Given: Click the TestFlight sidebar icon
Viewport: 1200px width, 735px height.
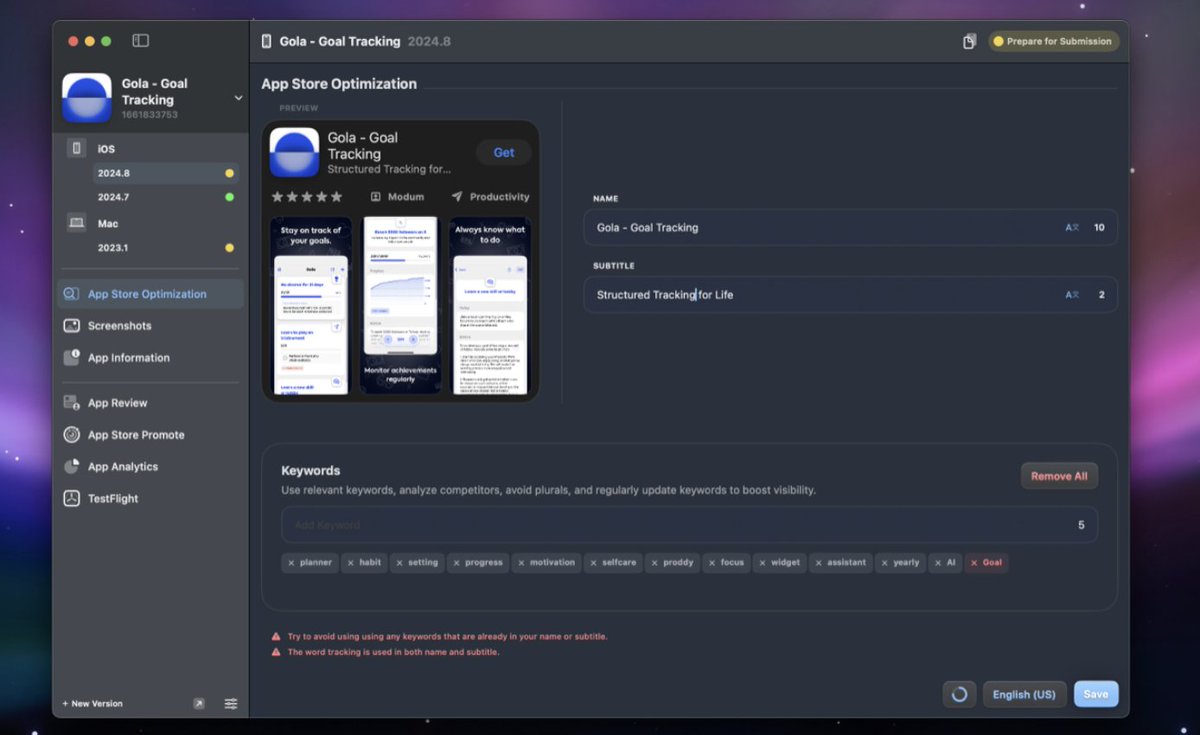Looking at the screenshot, I should (71, 499).
